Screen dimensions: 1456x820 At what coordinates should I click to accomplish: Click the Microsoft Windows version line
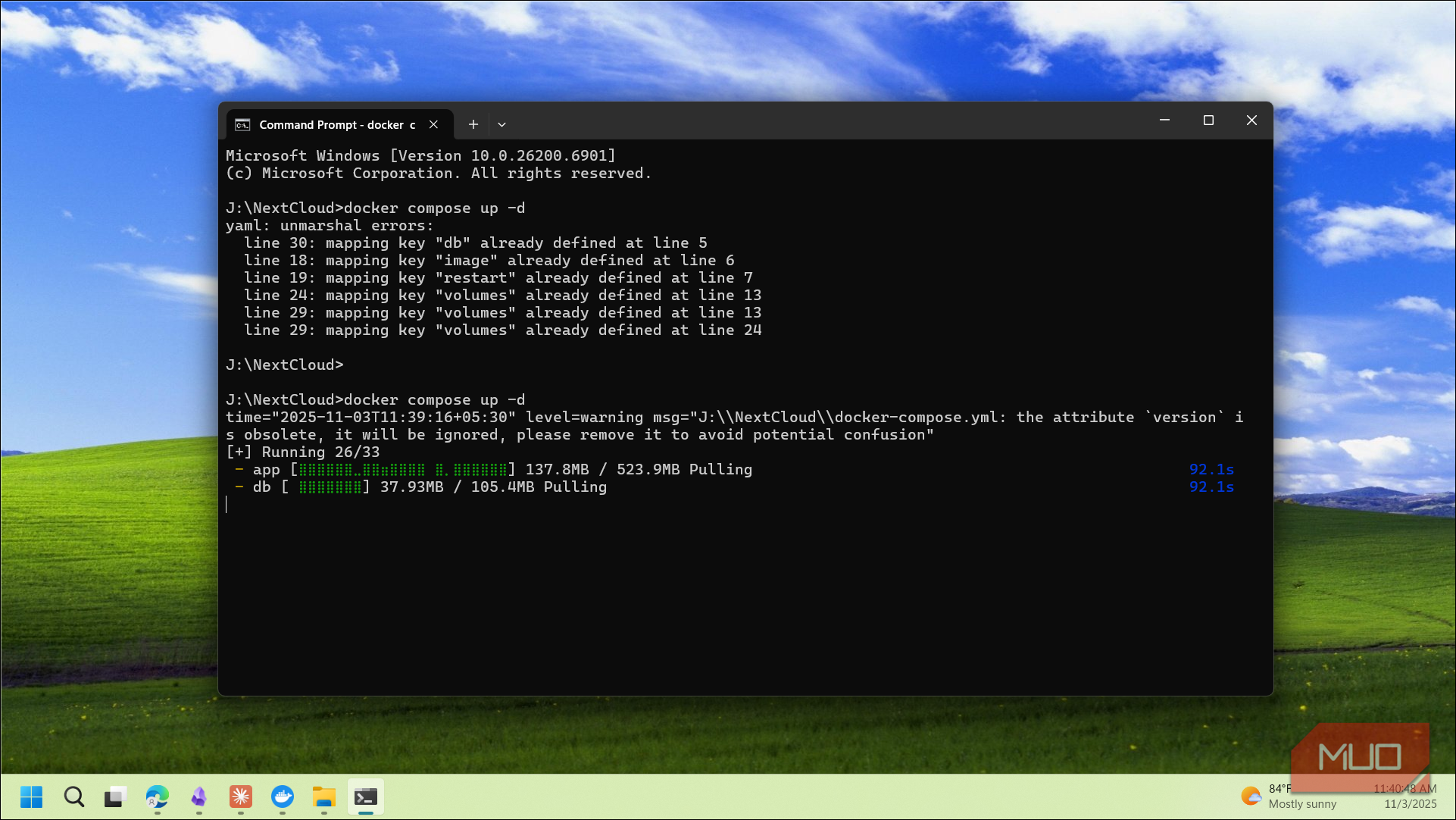click(421, 156)
